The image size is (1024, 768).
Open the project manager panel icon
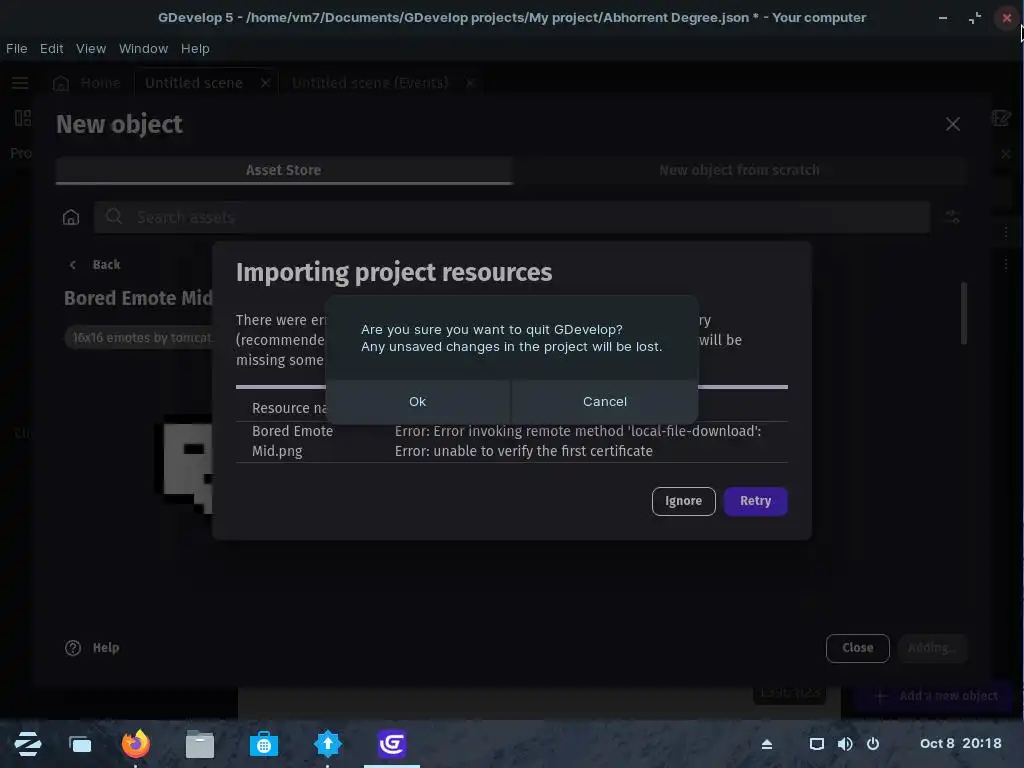[x=23, y=118]
